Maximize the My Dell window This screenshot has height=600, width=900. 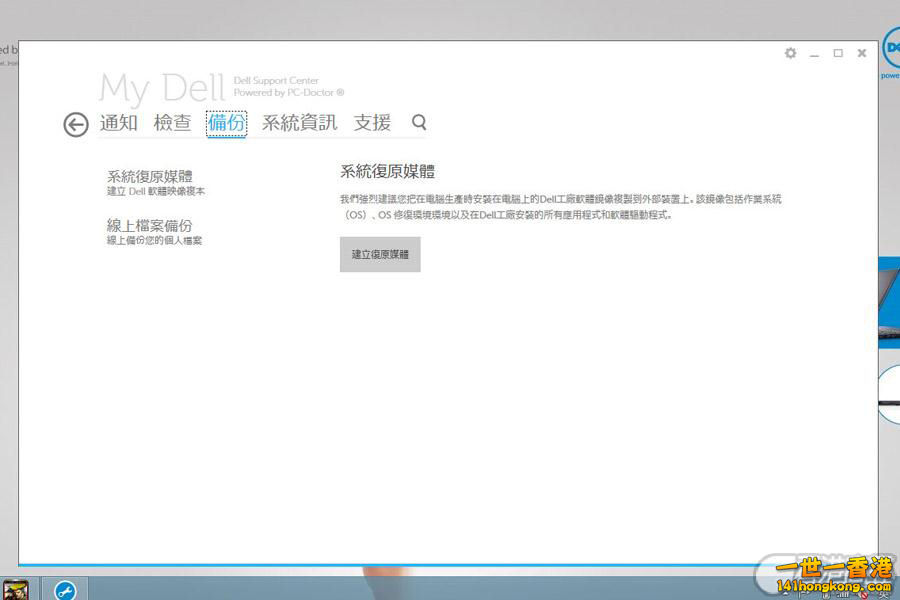tap(838, 53)
